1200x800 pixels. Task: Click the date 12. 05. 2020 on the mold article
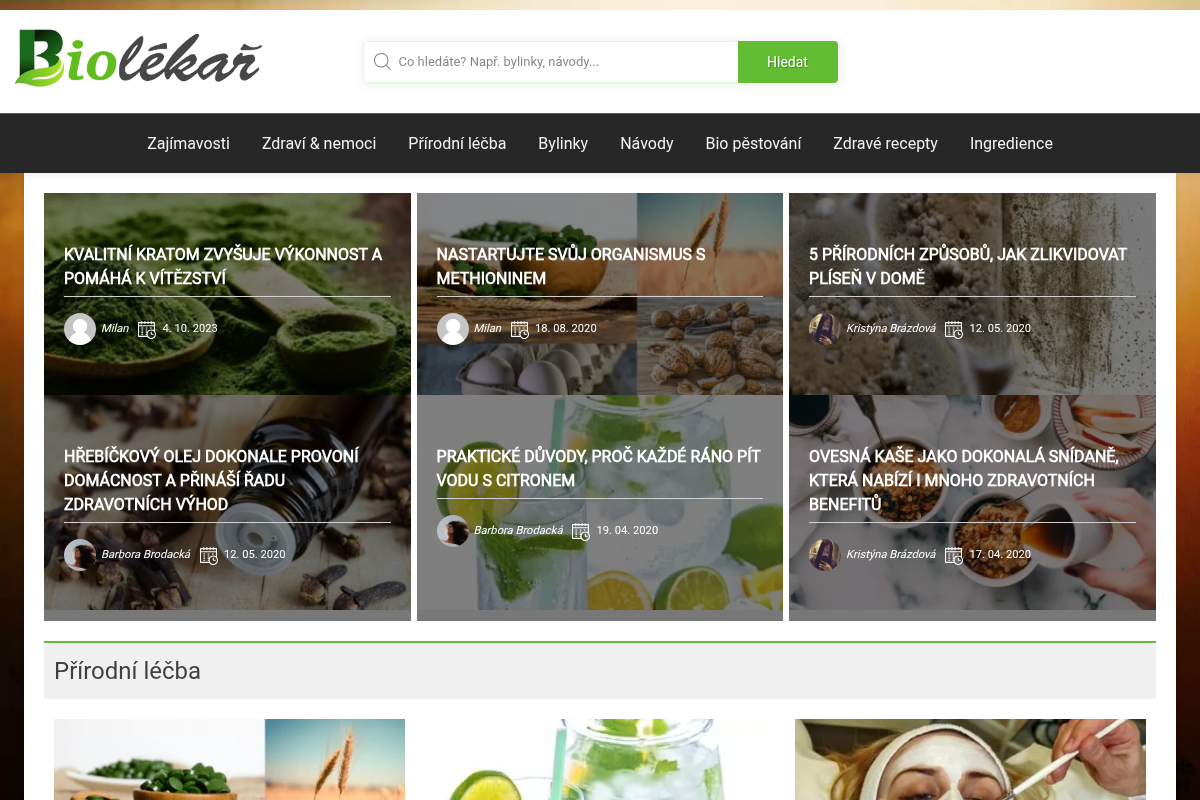(x=1000, y=328)
